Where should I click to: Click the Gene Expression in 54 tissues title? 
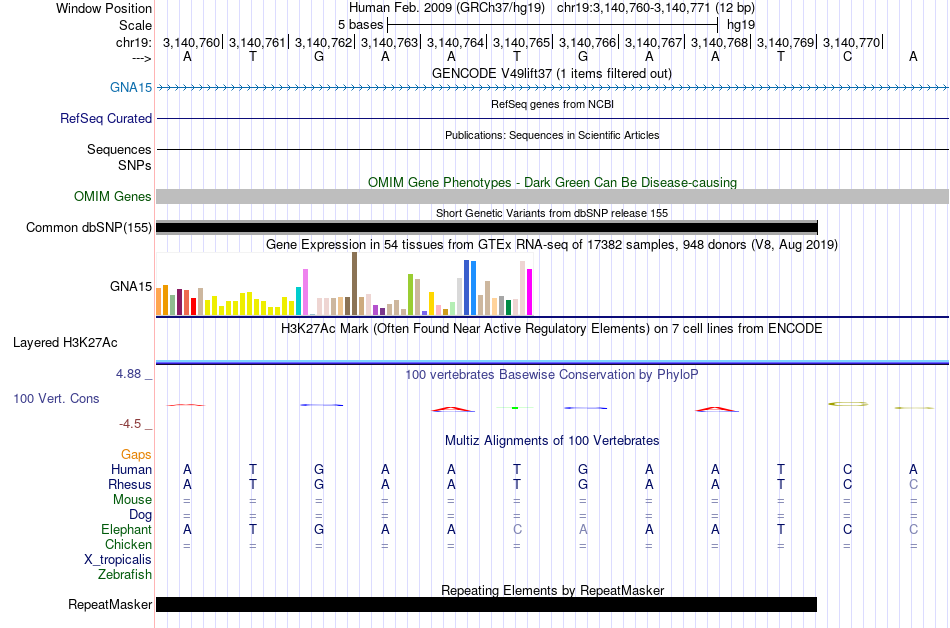pos(552,245)
